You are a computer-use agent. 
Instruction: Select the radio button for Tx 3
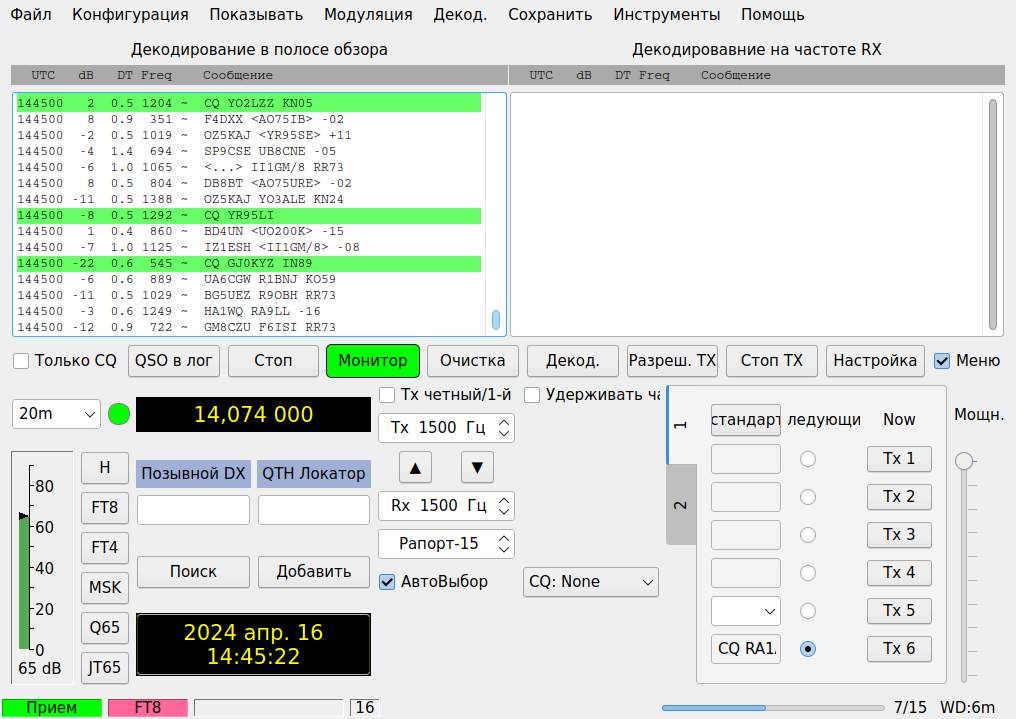tap(807, 535)
